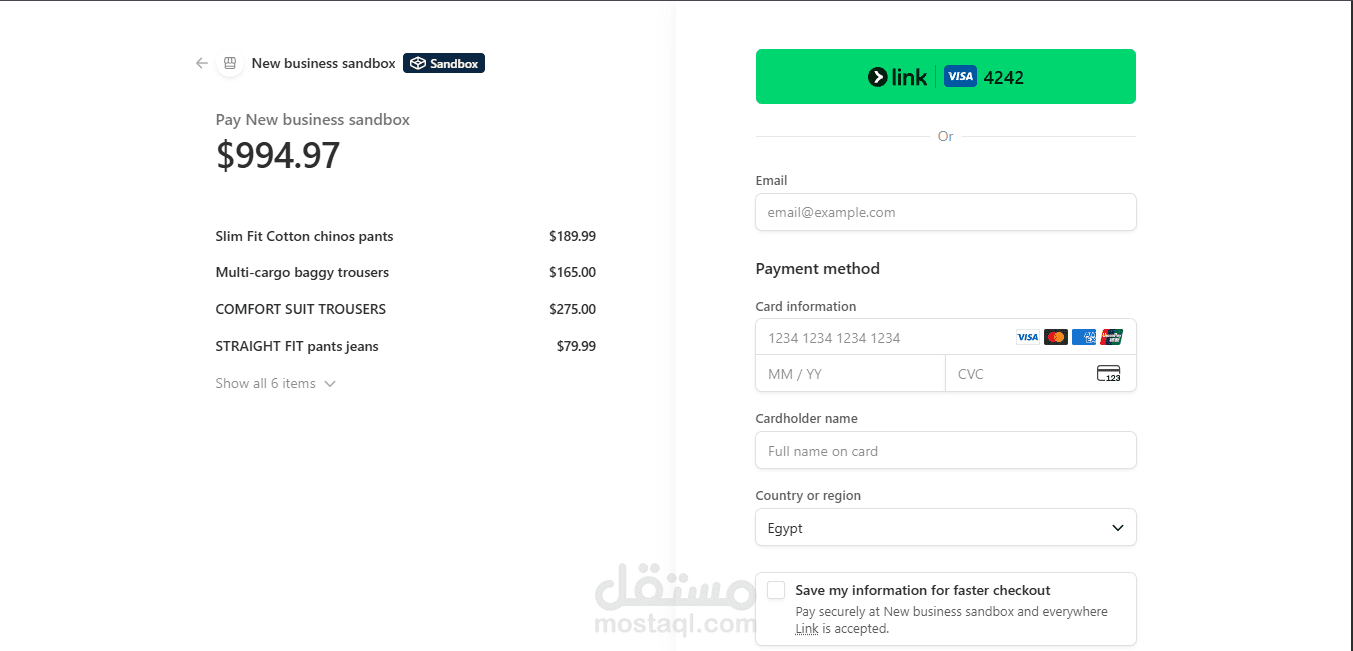Select the Slim Fit Cotton chinos pants item

coord(304,237)
